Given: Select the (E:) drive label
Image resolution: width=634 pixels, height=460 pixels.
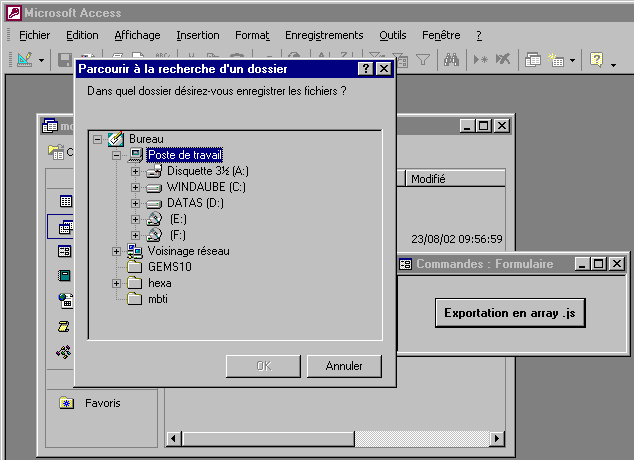Looking at the screenshot, I should 178,219.
